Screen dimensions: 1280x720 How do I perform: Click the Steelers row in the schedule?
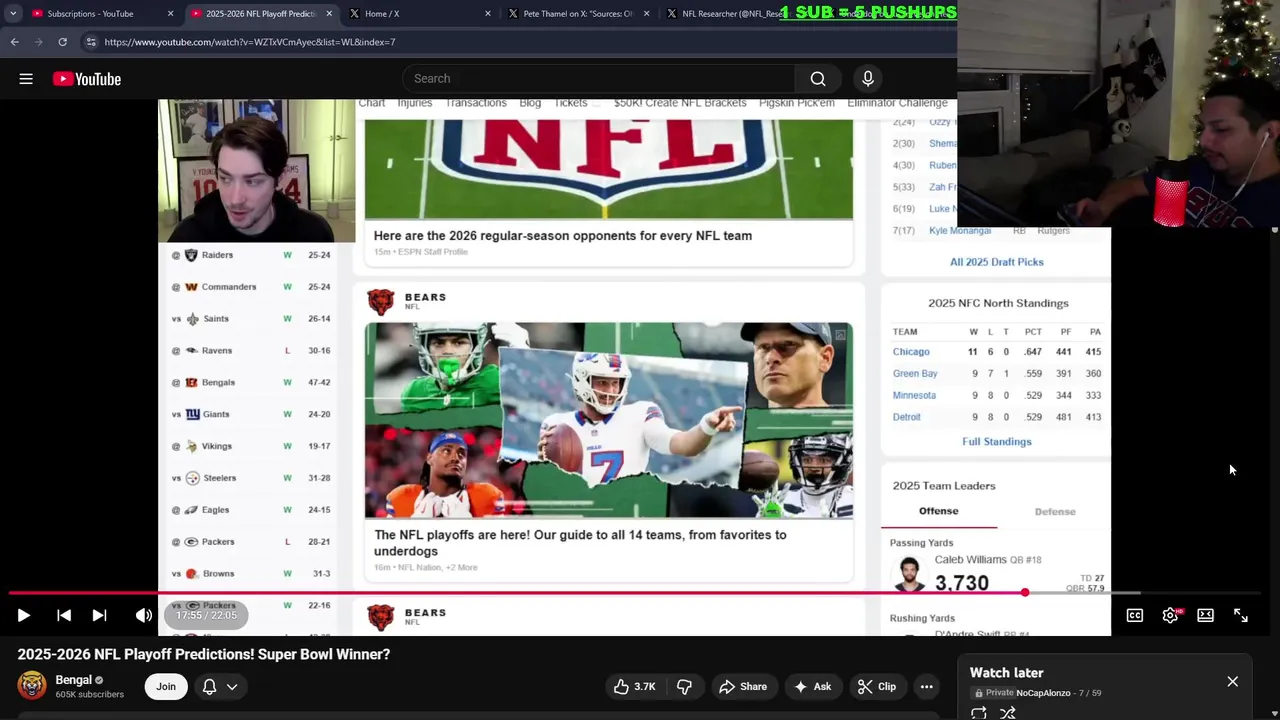click(250, 478)
